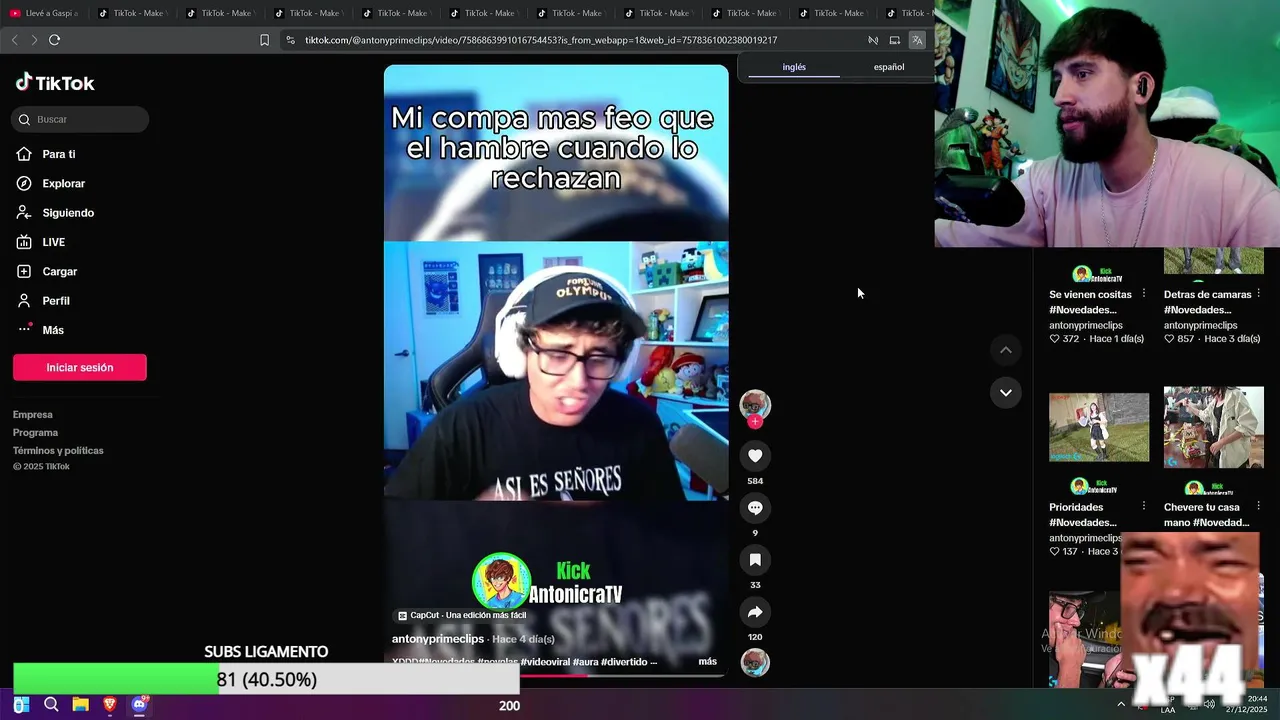
Task: Open site settings icon in address bar
Action: [x=290, y=40]
